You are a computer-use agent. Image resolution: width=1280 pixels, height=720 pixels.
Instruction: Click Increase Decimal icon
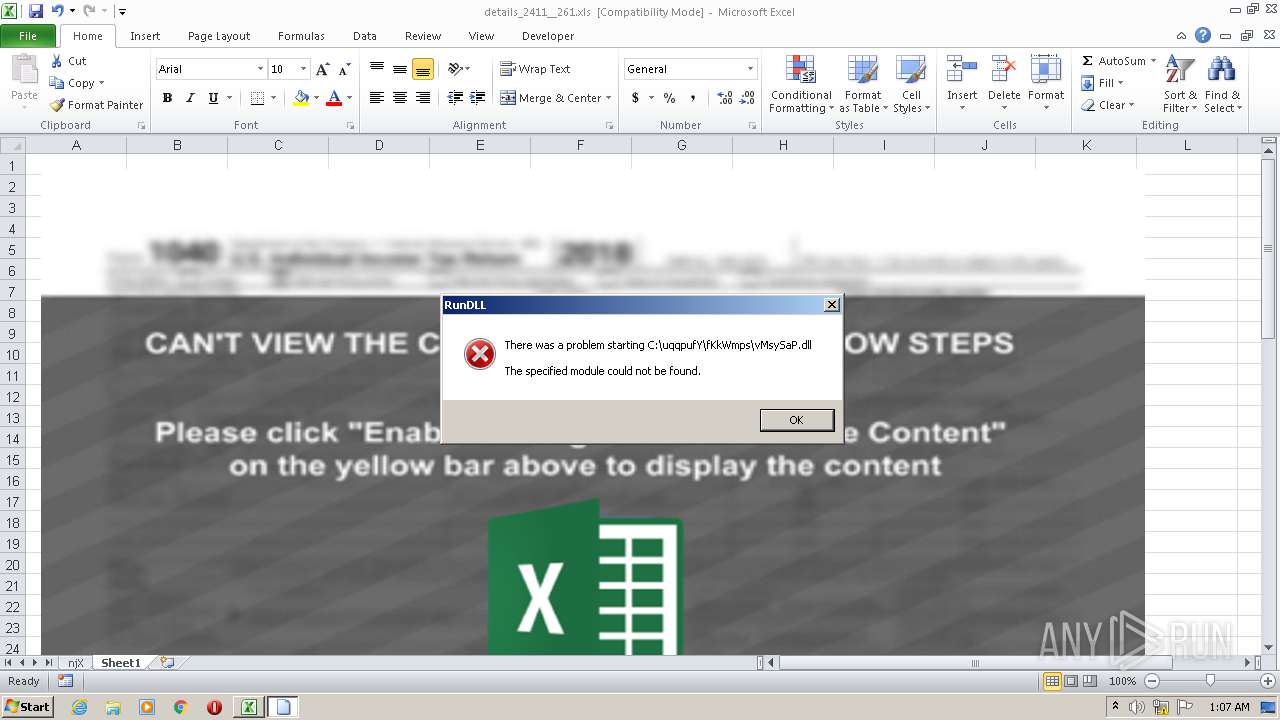725,98
